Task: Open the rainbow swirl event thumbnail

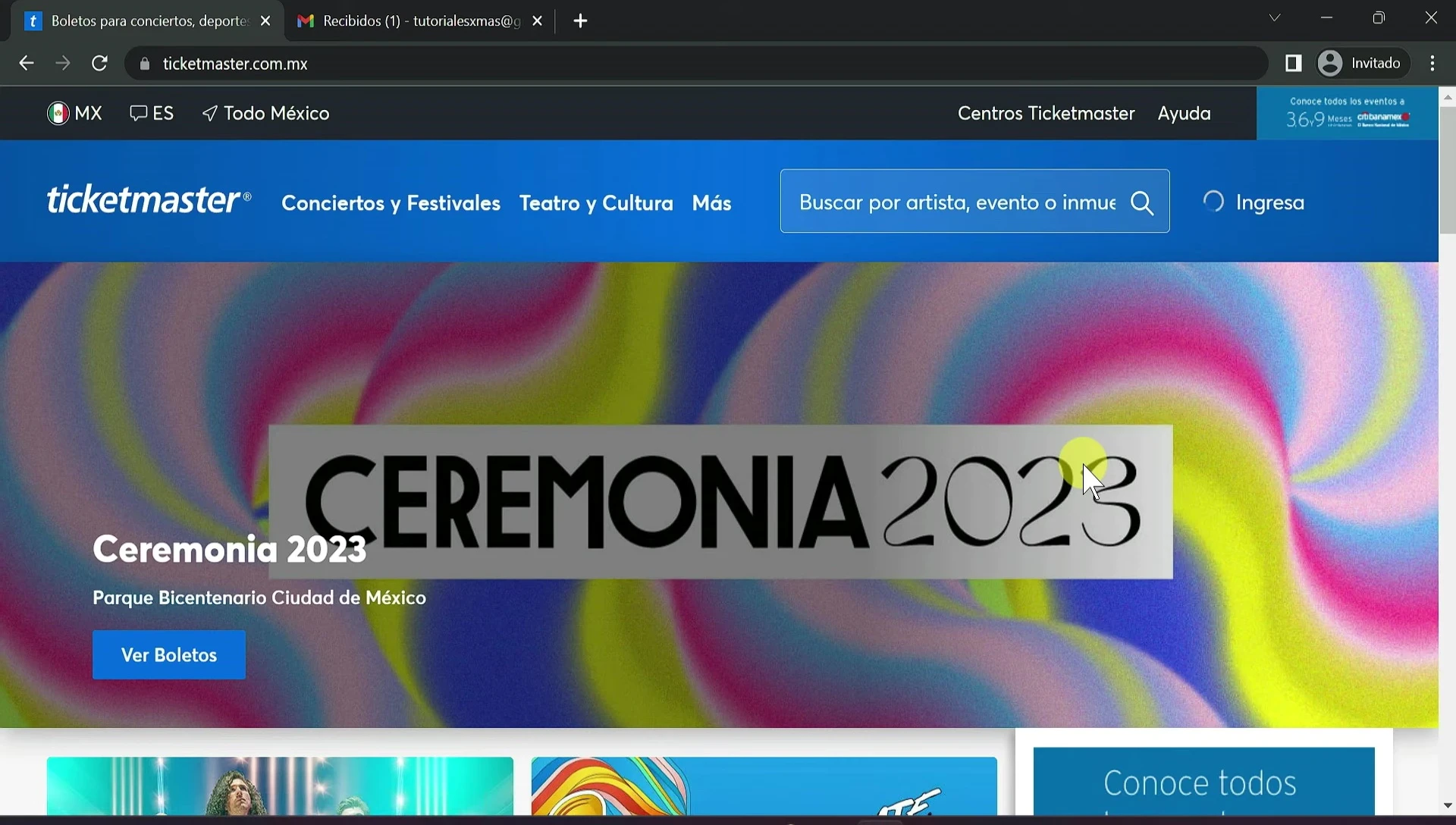Action: pyautogui.click(x=764, y=786)
